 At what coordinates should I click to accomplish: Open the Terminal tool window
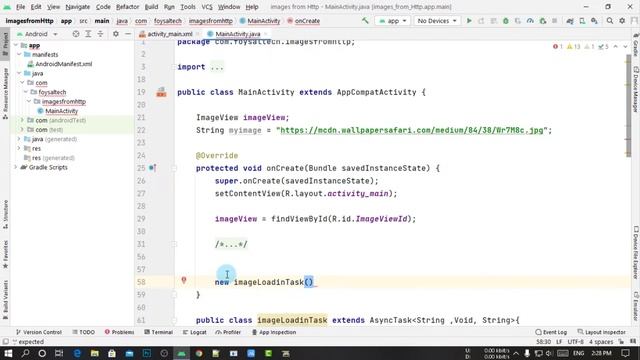coord(159,332)
